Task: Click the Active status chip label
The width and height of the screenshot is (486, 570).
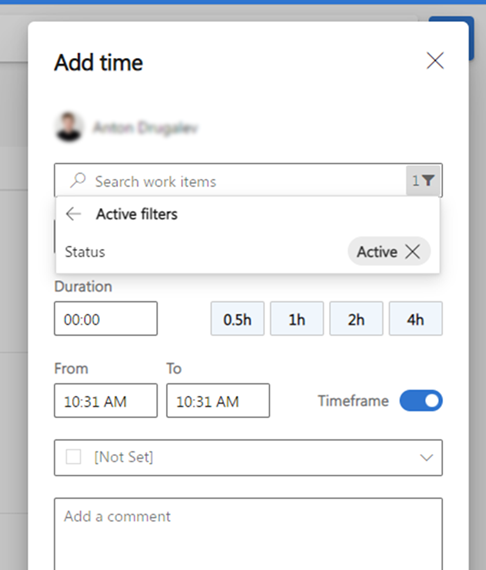Action: click(x=377, y=252)
